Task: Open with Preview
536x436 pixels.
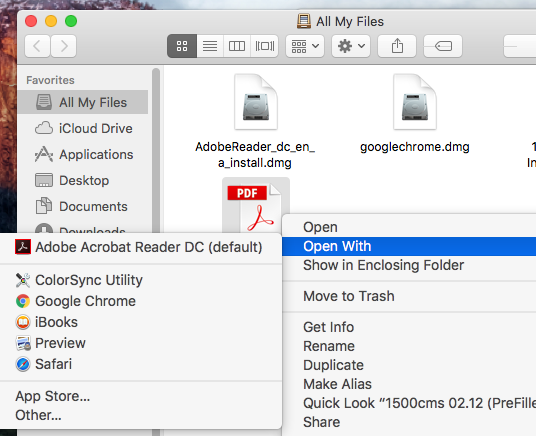Action: pyautogui.click(x=141, y=343)
